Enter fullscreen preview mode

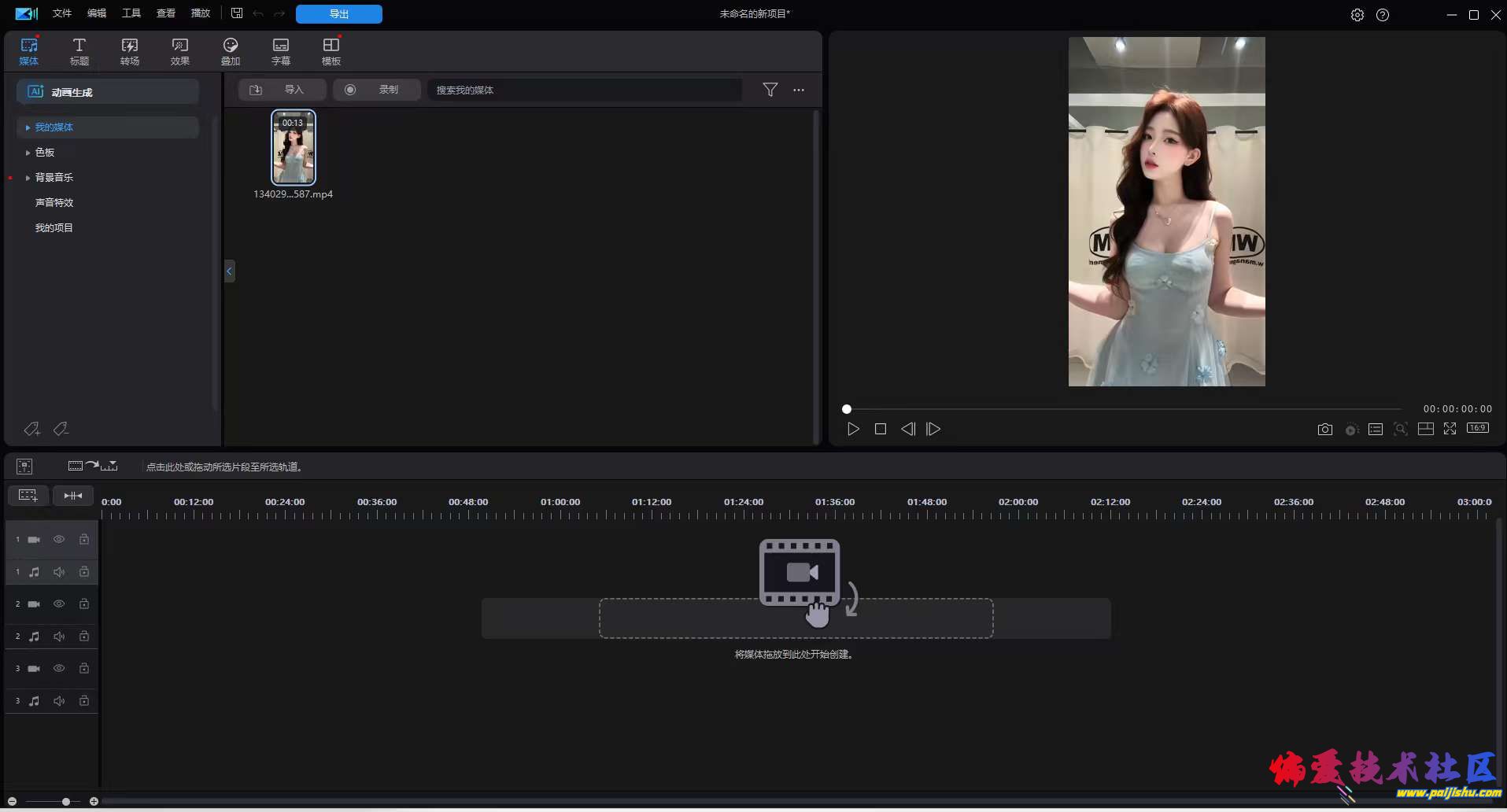point(1450,429)
